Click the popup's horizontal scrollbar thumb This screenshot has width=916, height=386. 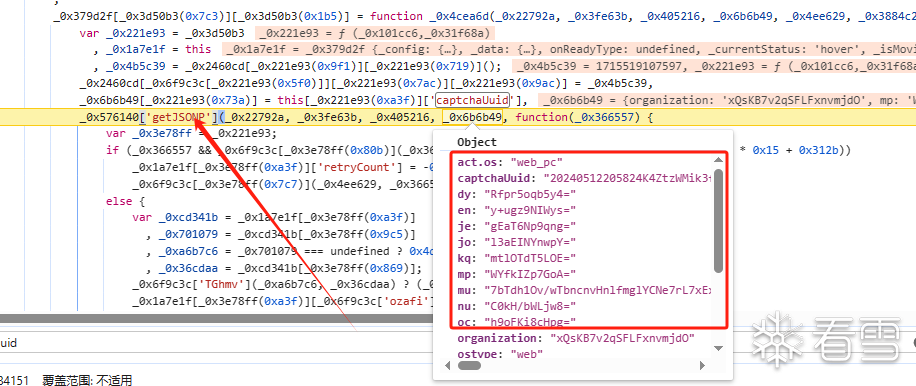pos(469,366)
